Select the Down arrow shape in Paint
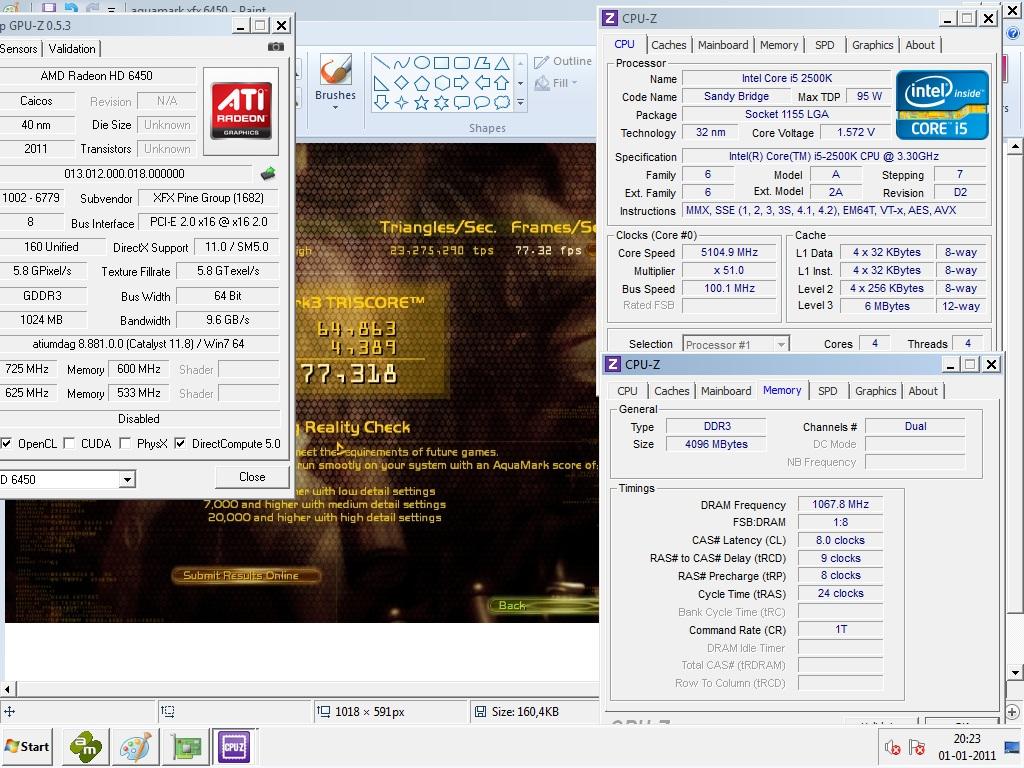The width and height of the screenshot is (1024, 768). point(382,103)
